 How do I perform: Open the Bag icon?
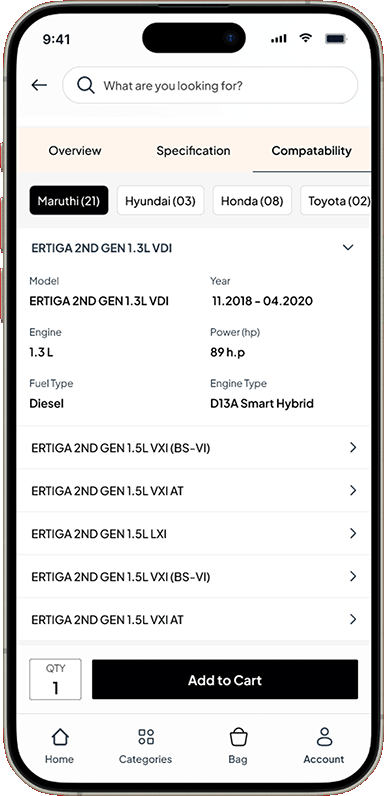(238, 737)
